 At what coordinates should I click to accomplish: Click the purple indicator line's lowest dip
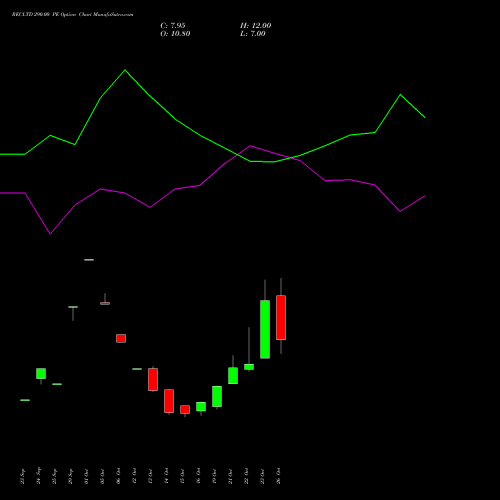click(50, 234)
